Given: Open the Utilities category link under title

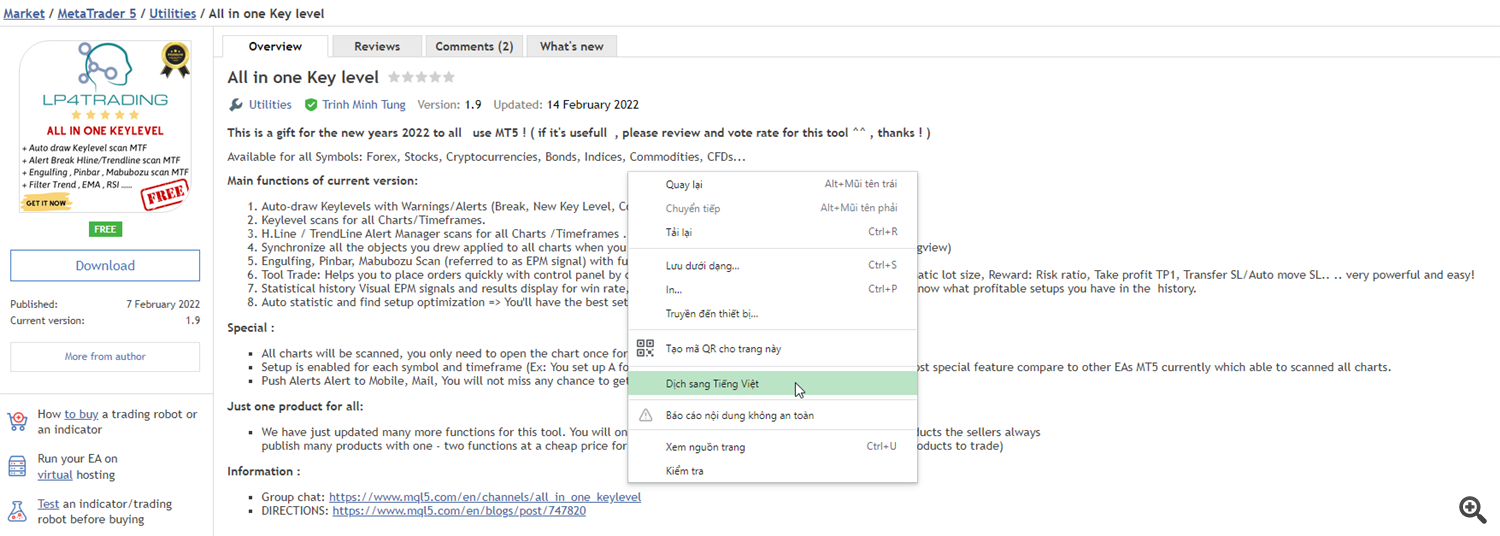Looking at the screenshot, I should click(x=270, y=105).
